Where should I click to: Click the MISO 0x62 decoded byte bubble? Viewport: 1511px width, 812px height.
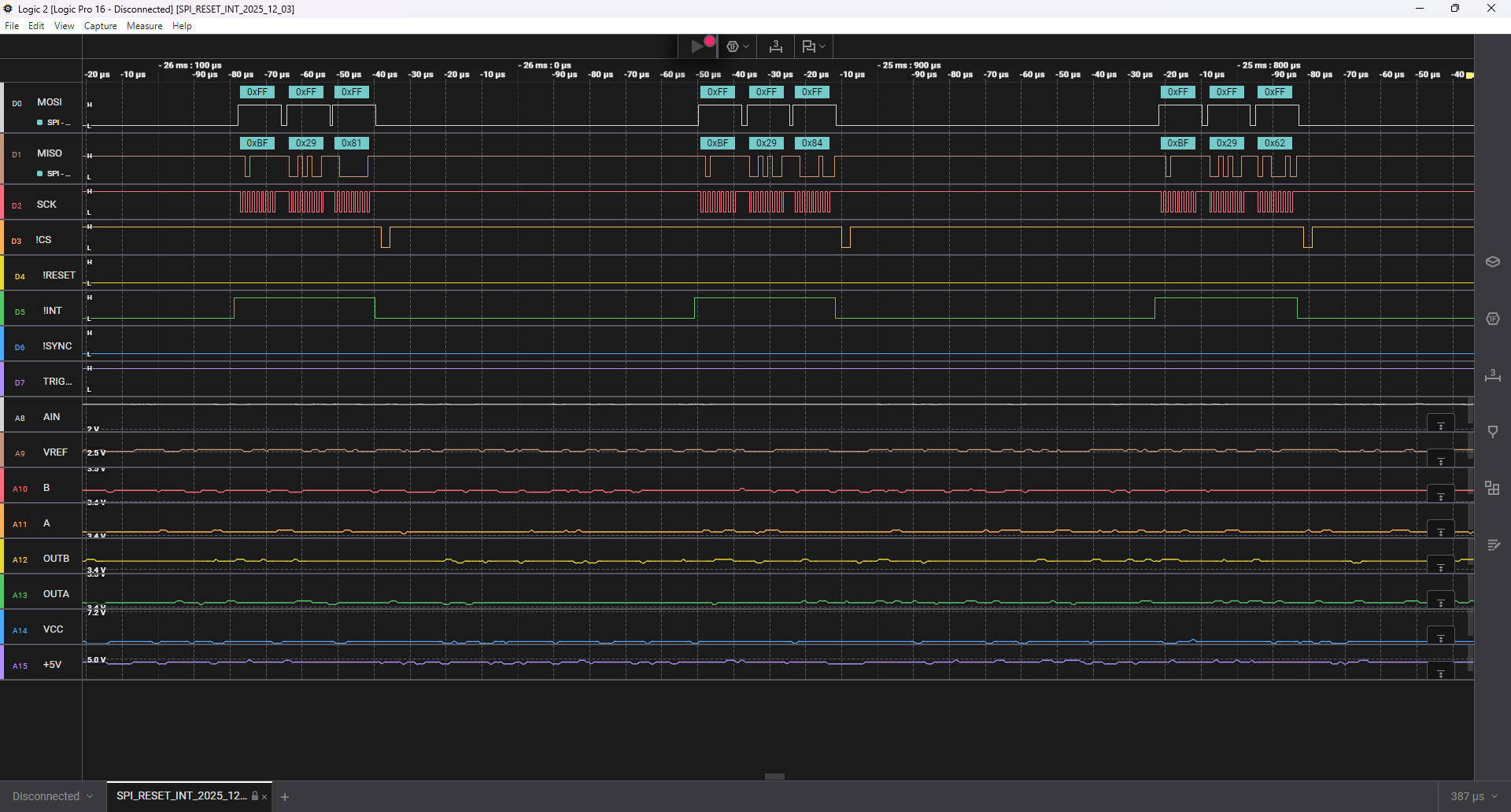pyautogui.click(x=1275, y=143)
